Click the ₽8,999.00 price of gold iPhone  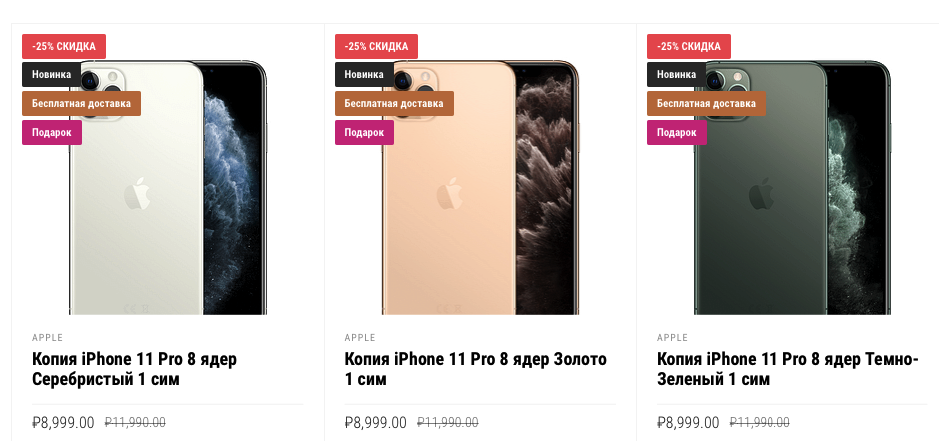click(x=375, y=423)
